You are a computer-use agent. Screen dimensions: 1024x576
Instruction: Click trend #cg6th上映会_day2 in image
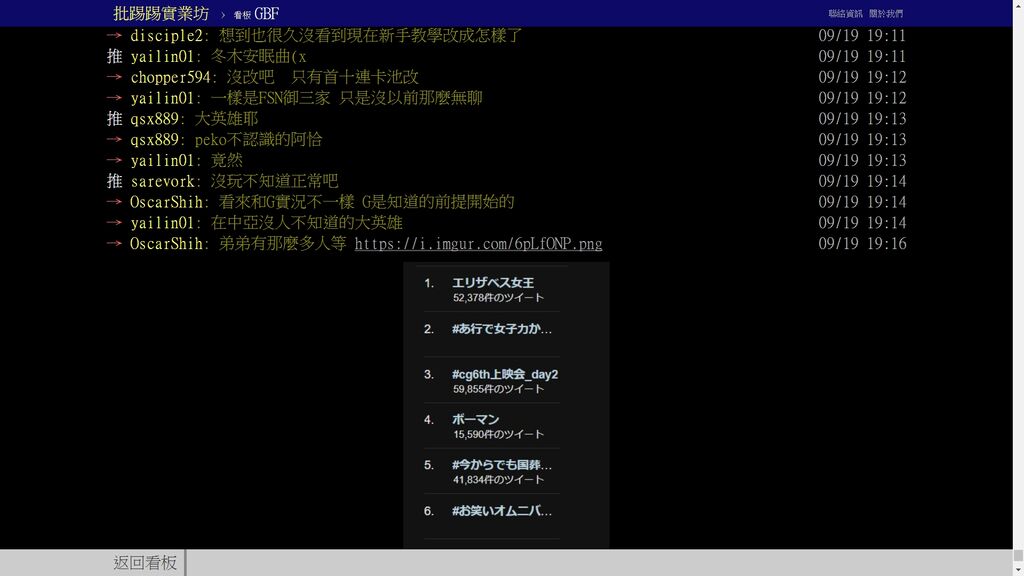click(505, 374)
